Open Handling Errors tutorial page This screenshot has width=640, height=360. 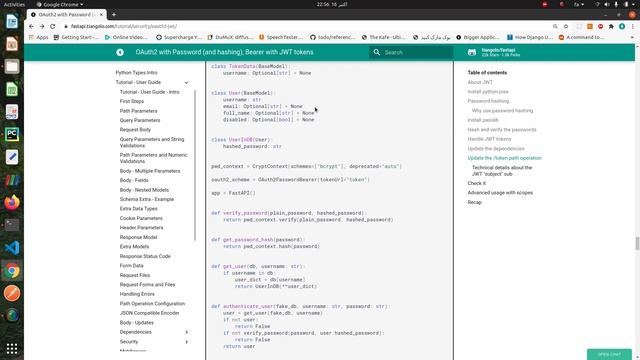pyautogui.click(x=137, y=294)
